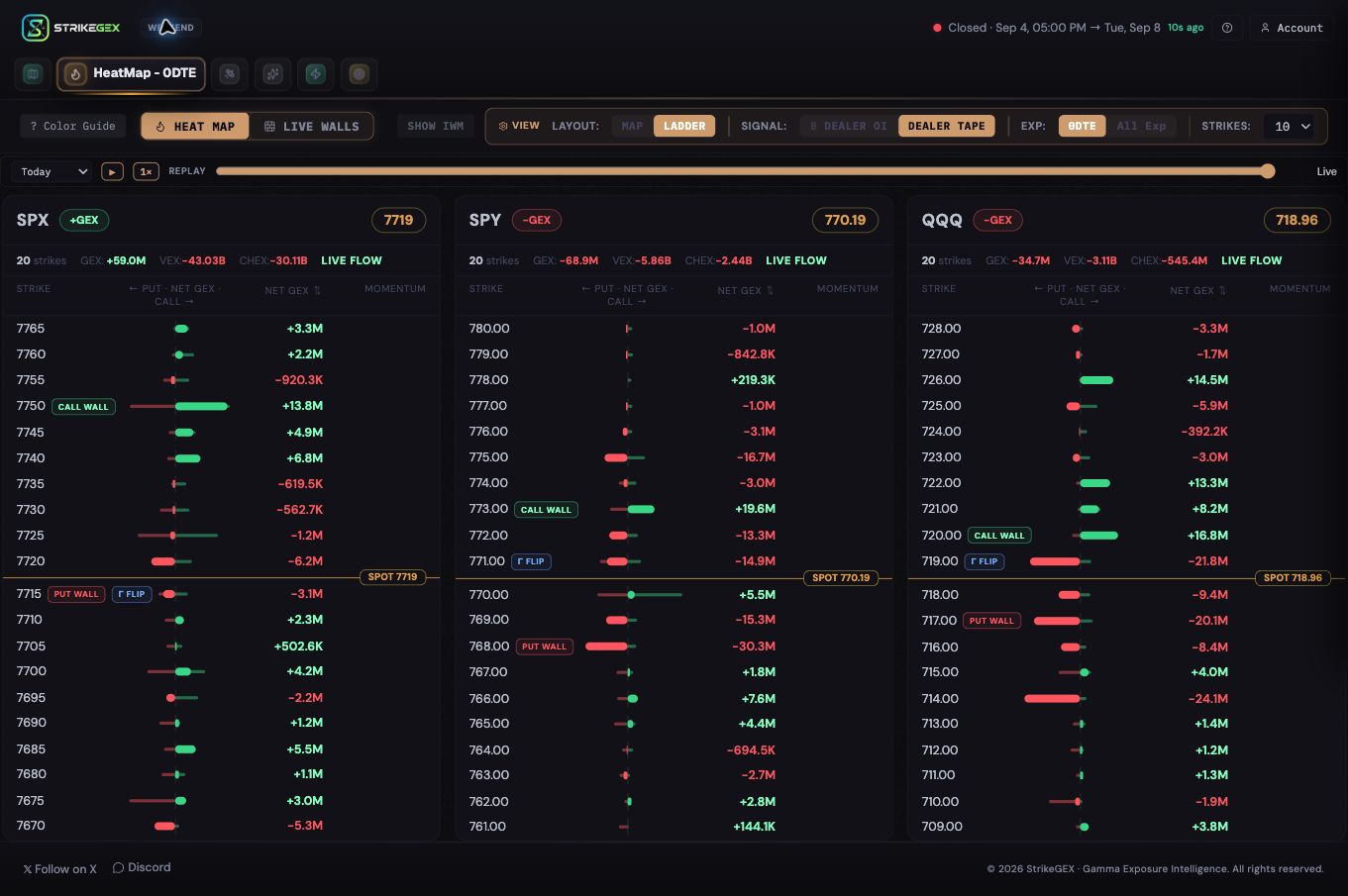Open the map icon navigation tab
Screen dimensions: 1348x896
(33, 74)
